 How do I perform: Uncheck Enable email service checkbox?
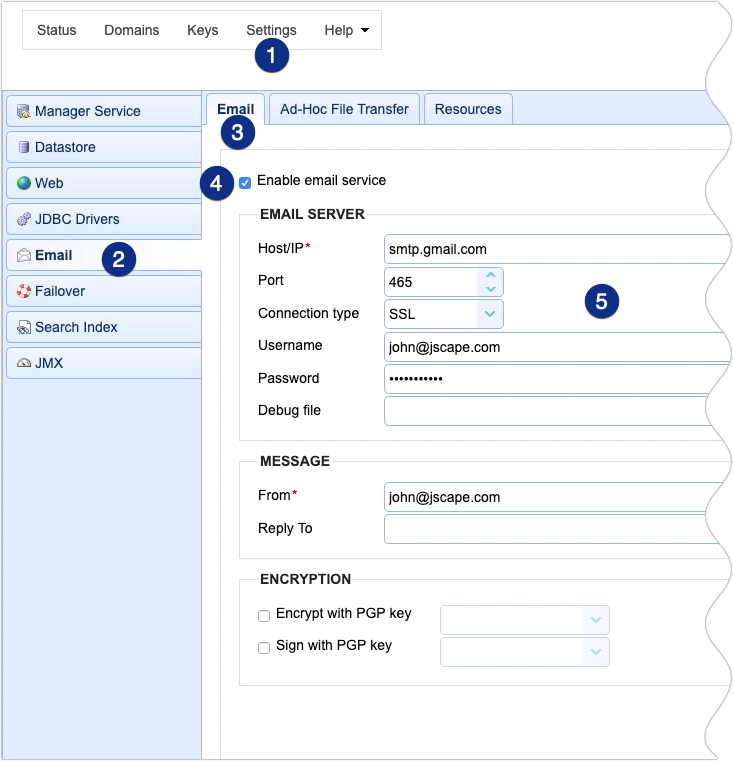[x=245, y=182]
